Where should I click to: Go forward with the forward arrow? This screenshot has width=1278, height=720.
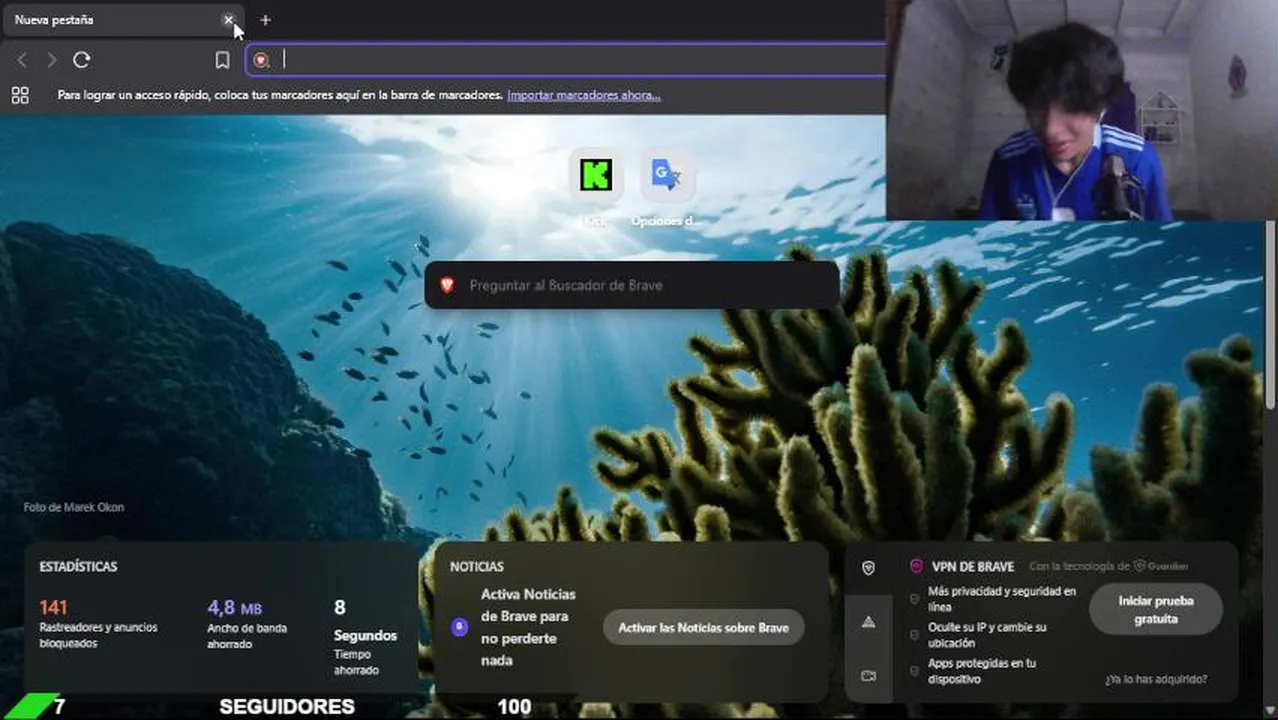coord(51,60)
